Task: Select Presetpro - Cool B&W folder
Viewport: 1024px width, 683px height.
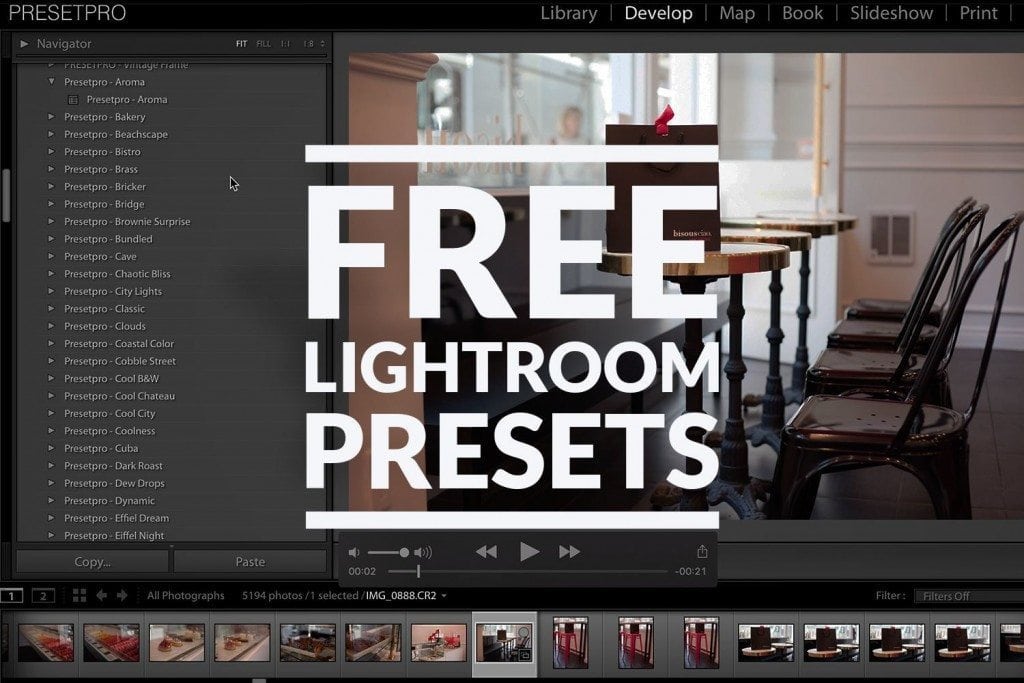Action: click(111, 378)
